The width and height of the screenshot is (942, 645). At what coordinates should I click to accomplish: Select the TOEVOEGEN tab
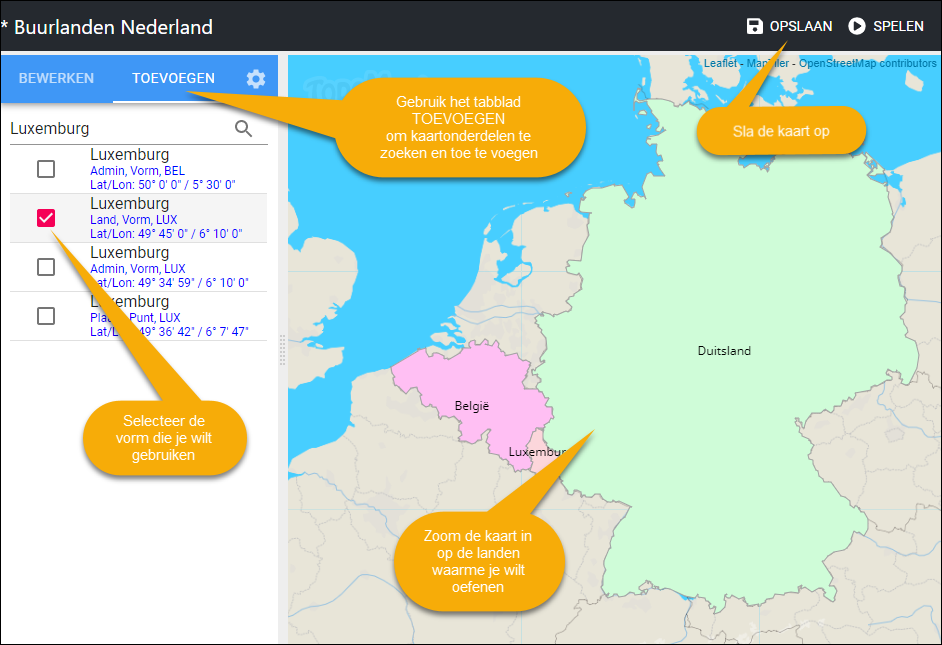(173, 78)
